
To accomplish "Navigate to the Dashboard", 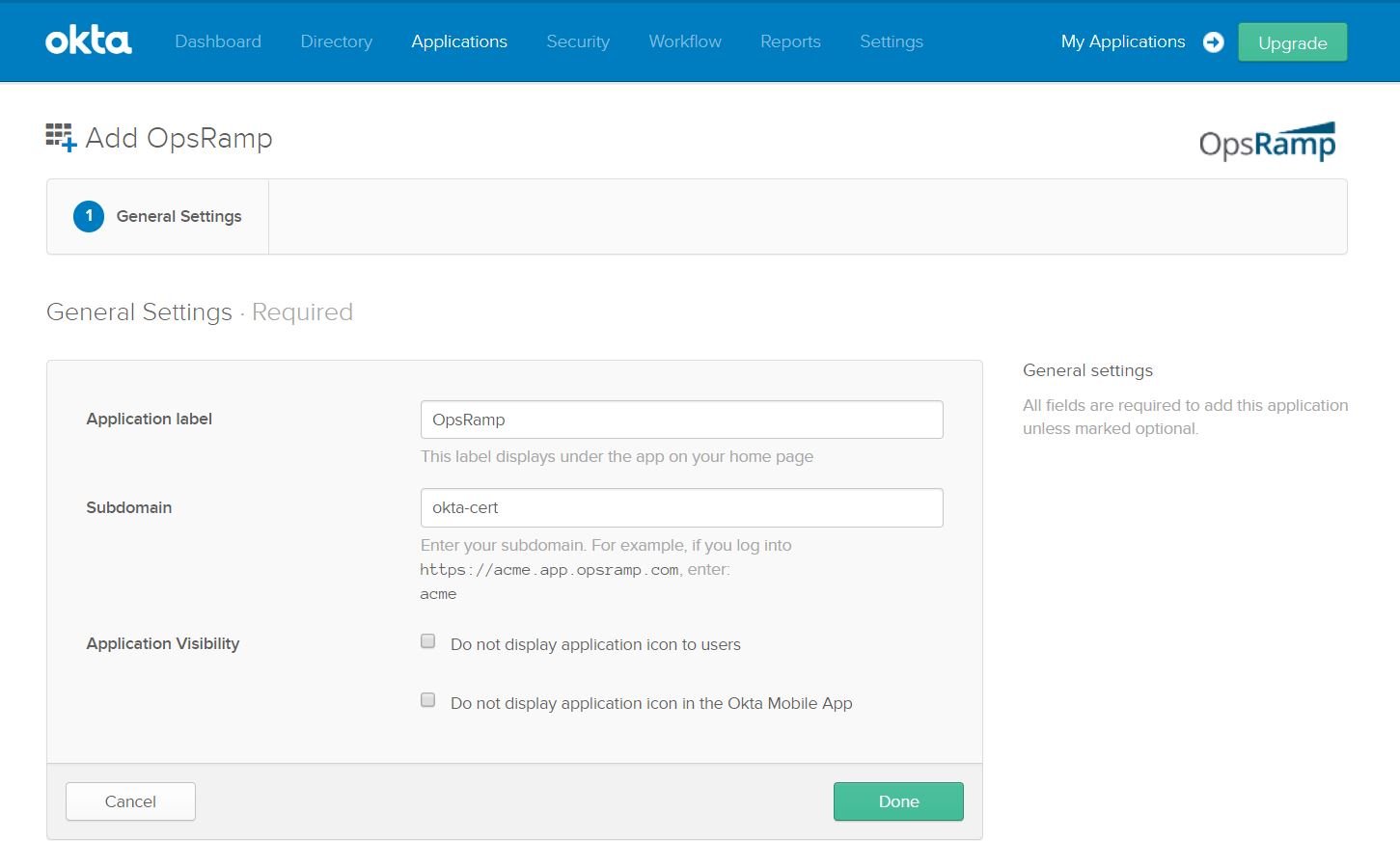I will pyautogui.click(x=218, y=41).
